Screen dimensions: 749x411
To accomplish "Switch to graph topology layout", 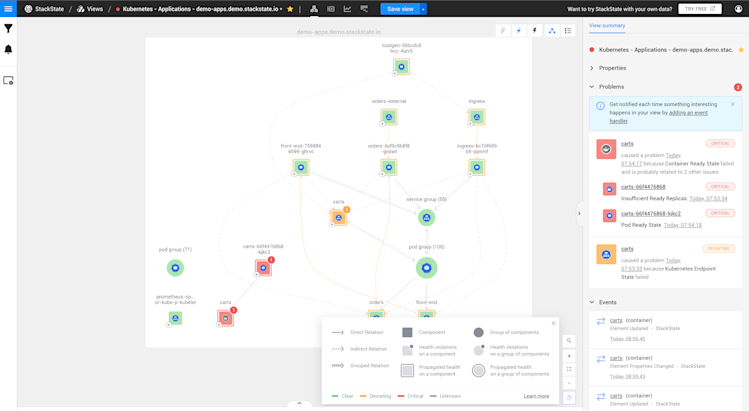I will click(x=552, y=31).
